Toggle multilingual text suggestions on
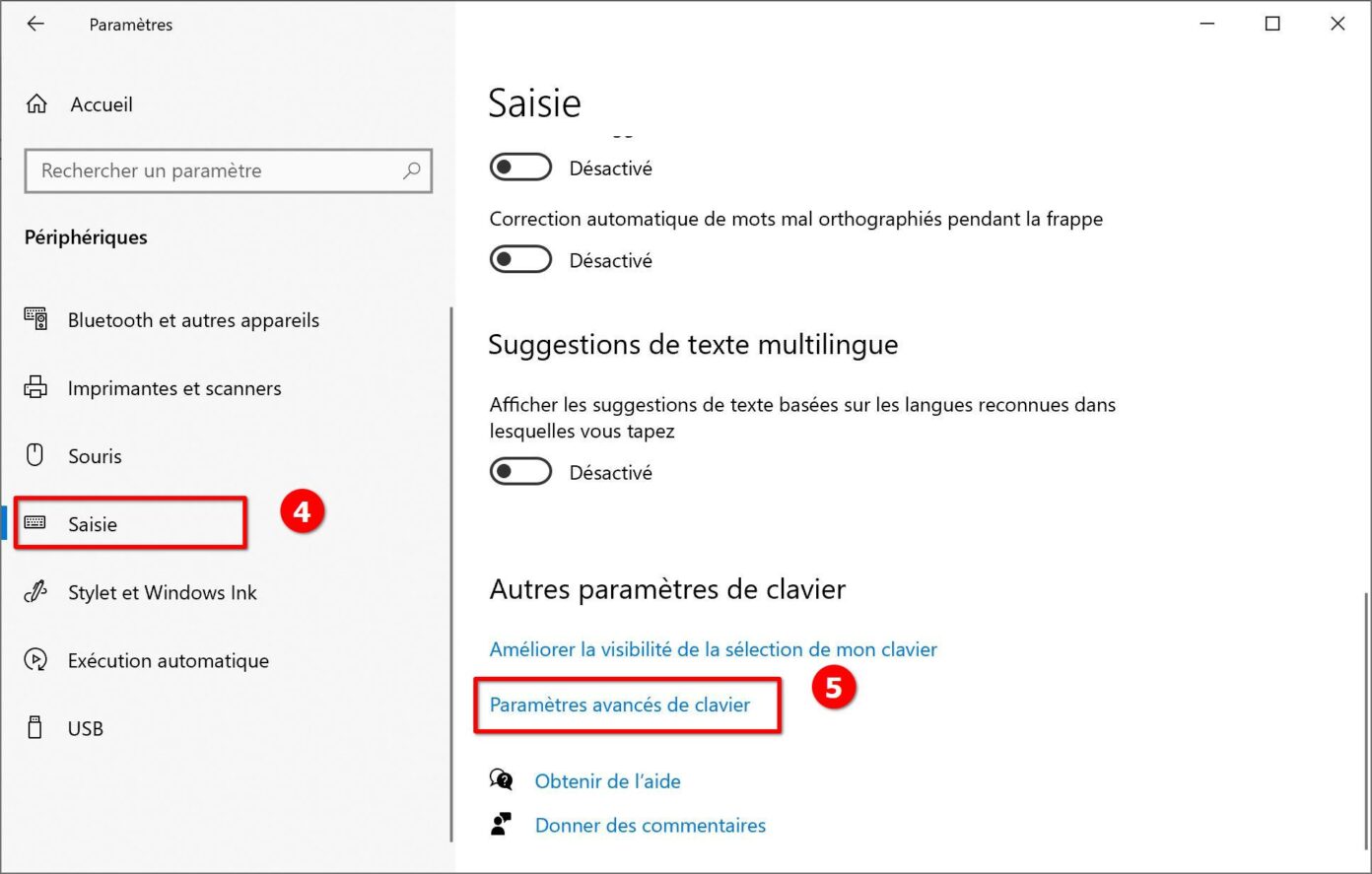 [x=520, y=471]
